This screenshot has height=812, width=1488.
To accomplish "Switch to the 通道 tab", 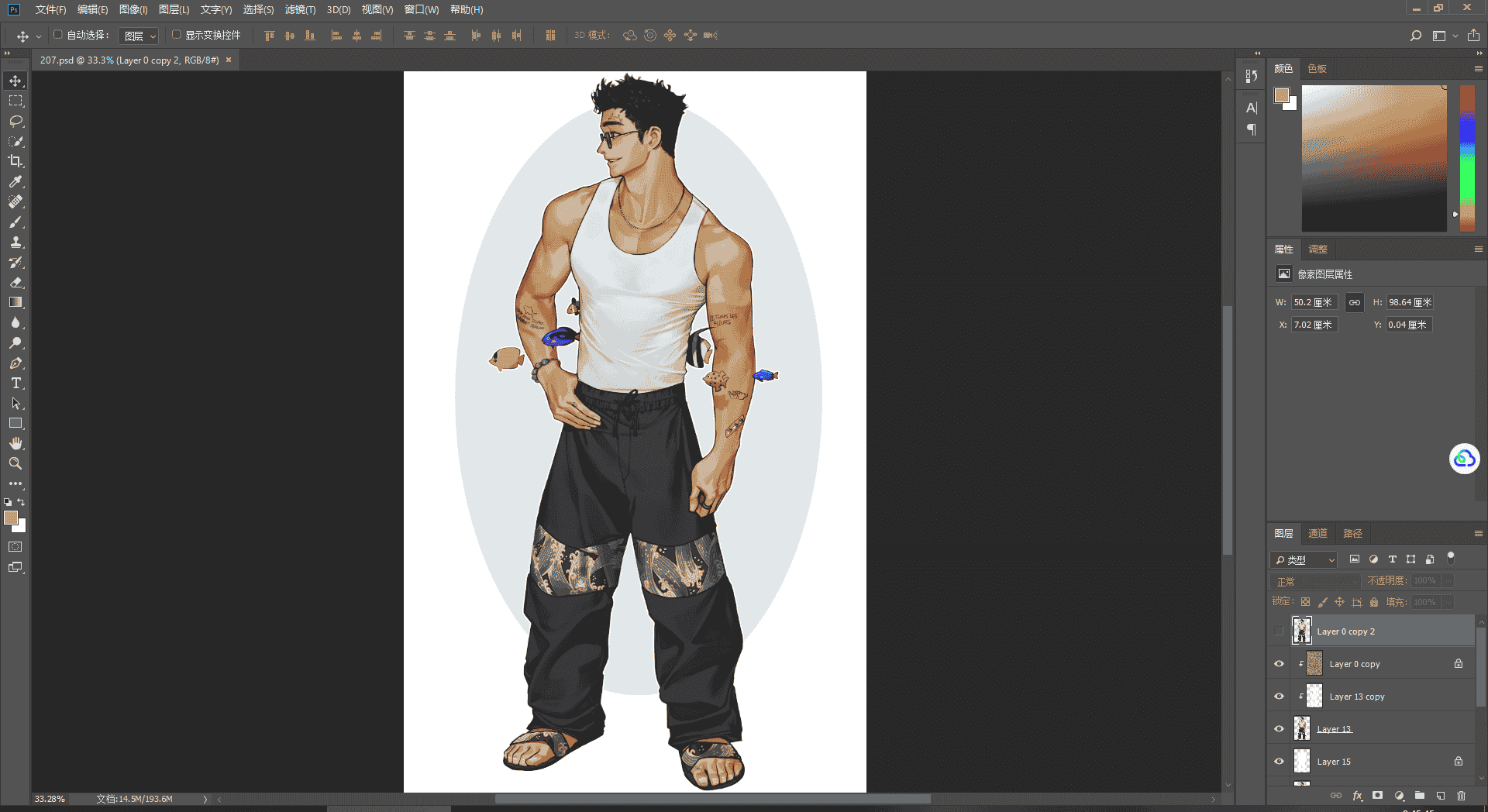I will tap(1317, 533).
